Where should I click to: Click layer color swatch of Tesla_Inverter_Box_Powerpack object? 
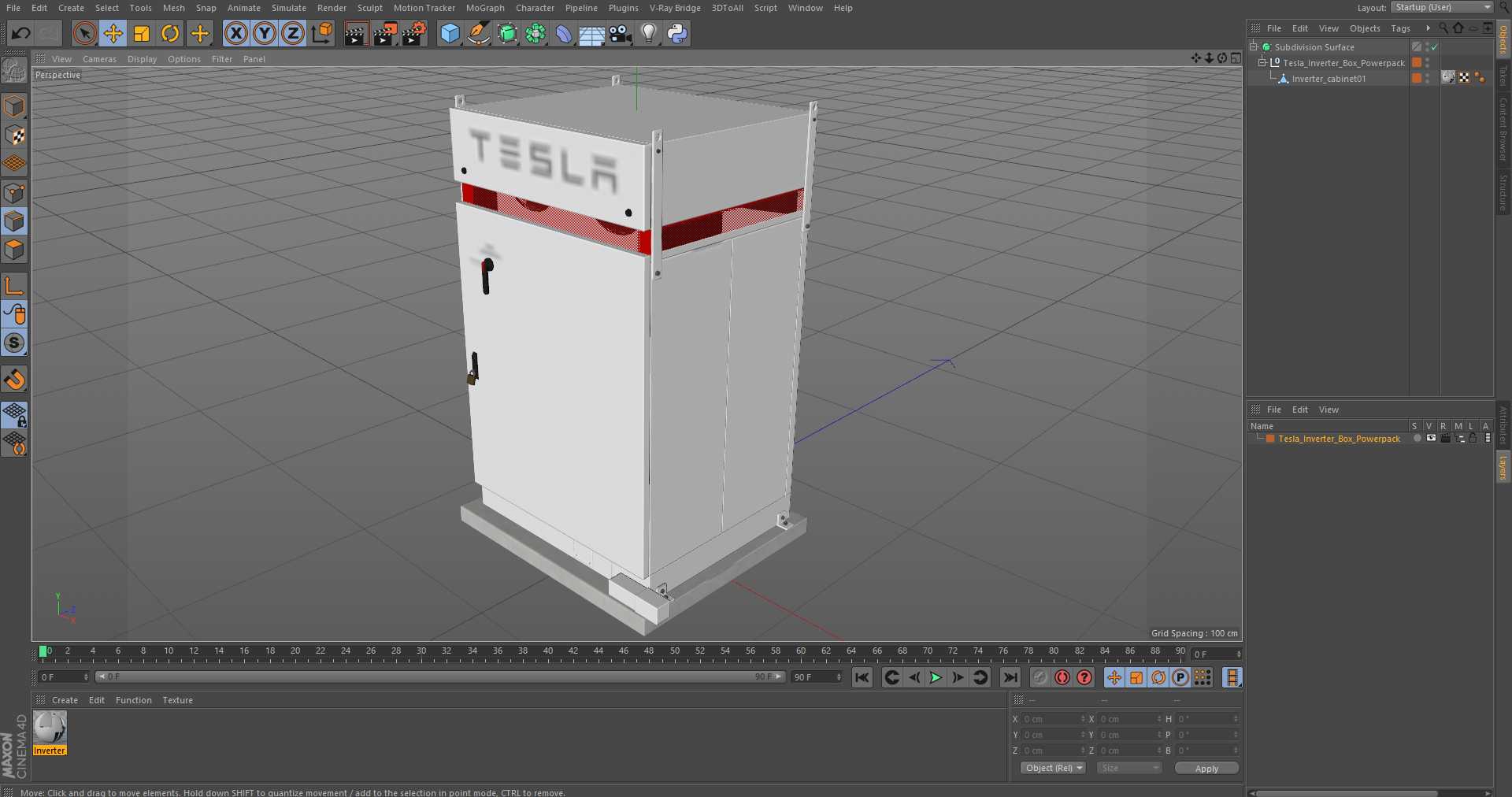tap(1417, 62)
